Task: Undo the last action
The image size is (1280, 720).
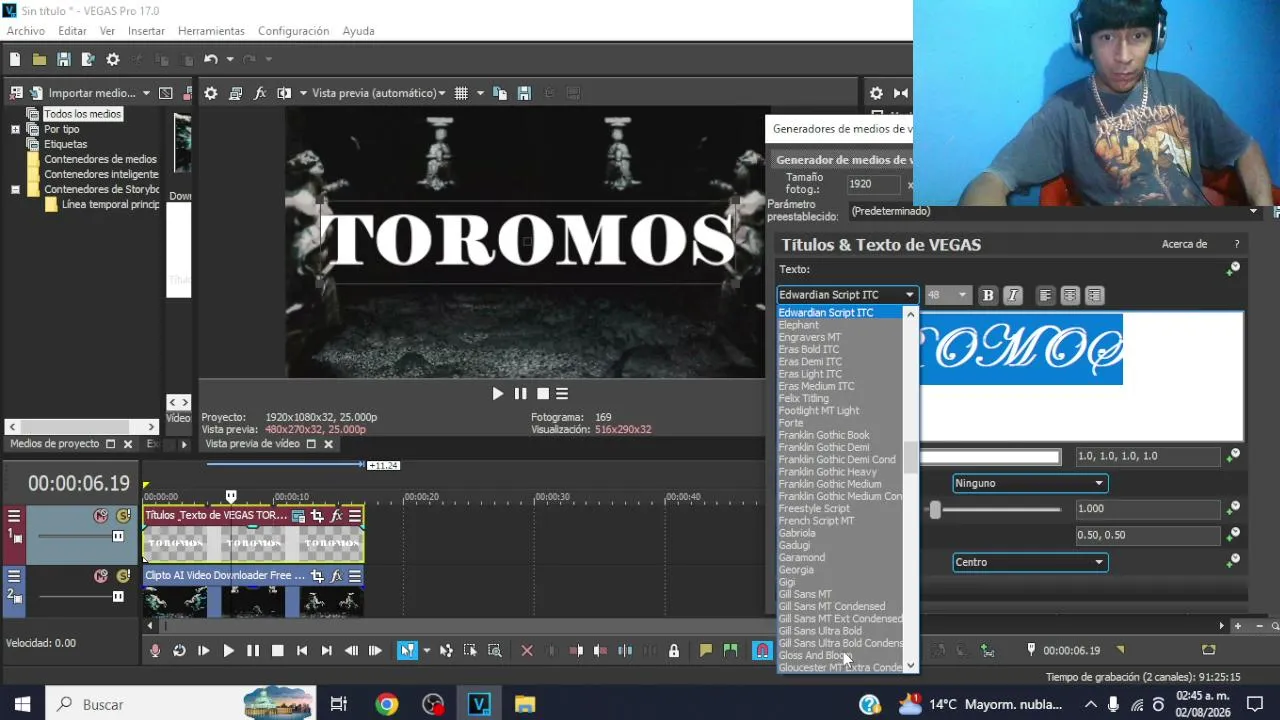Action: click(211, 60)
